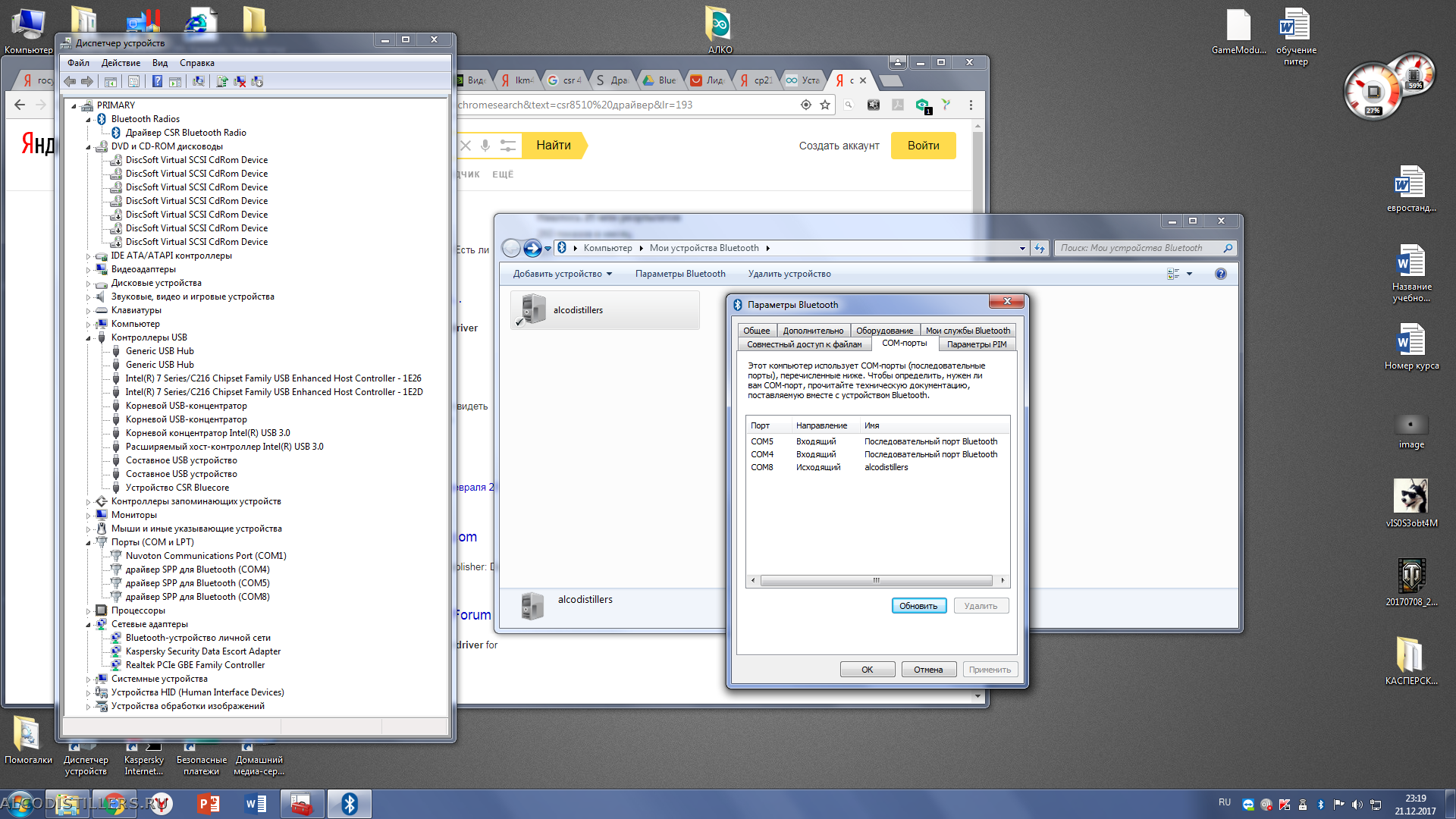Click the Forward arrow in Device Manager toolbar
This screenshot has width=1456, height=819.
tap(87, 82)
